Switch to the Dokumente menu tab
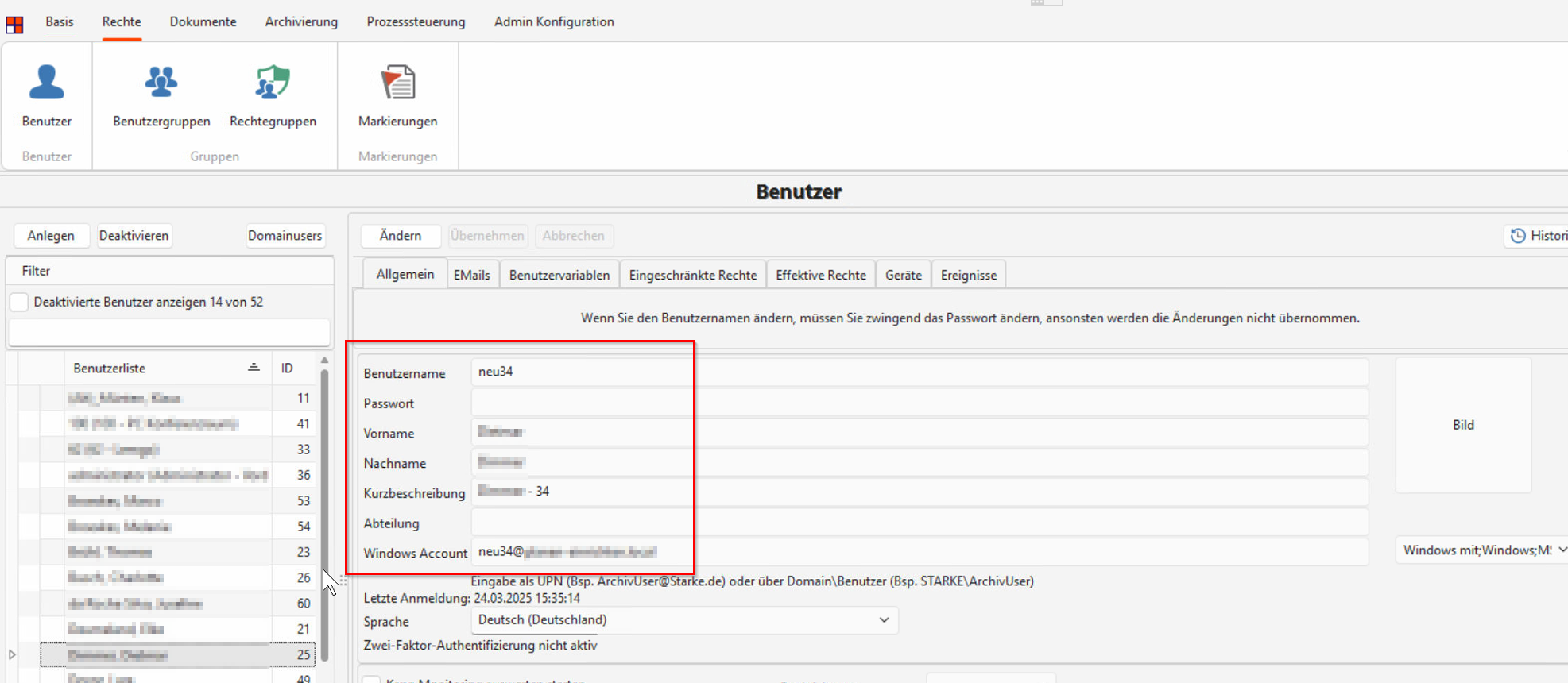This screenshot has height=683, width=1568. [x=203, y=22]
